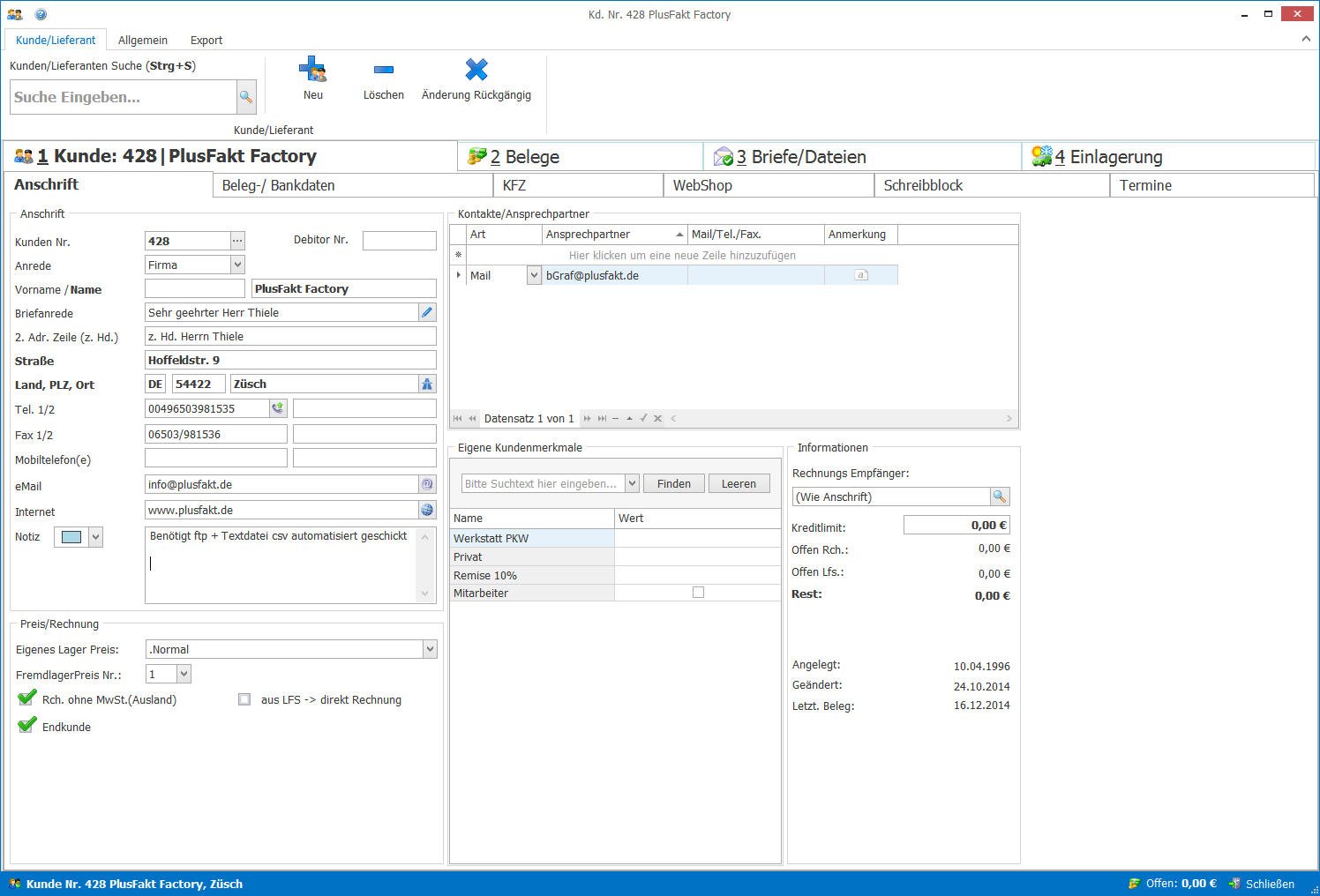Screen dimensions: 1320x896
Task: Click to add a new contact row
Action: pyautogui.click(x=682, y=255)
